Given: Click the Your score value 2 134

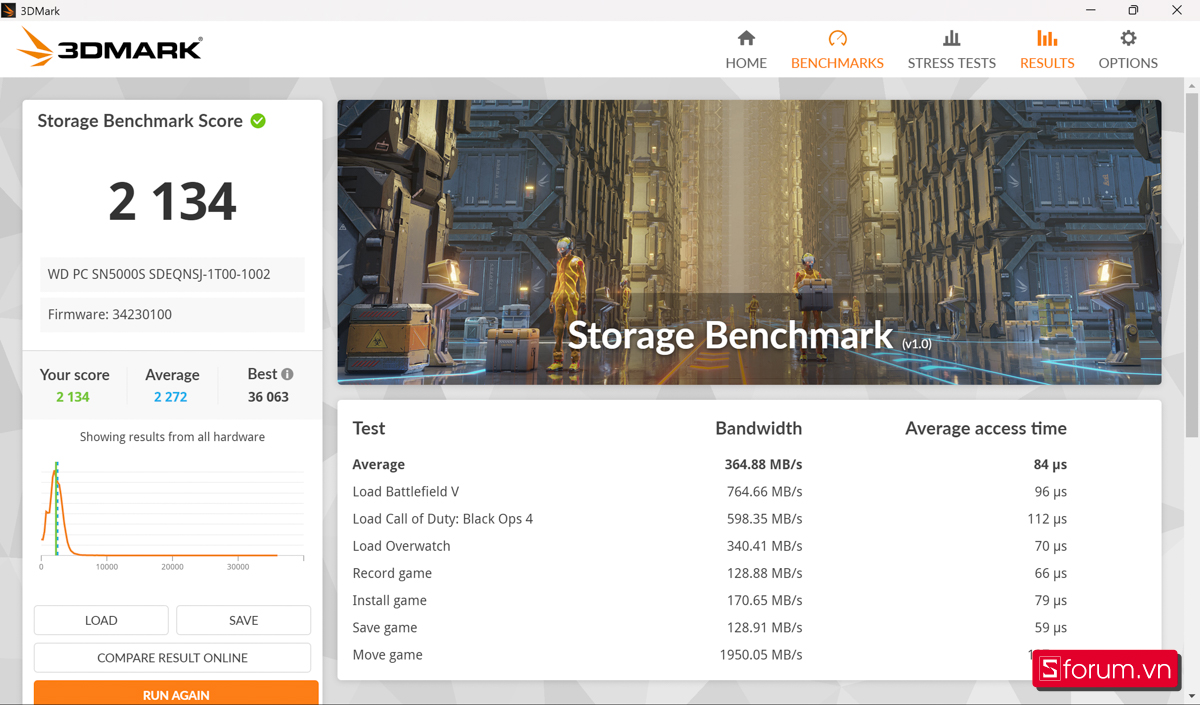Looking at the screenshot, I should (73, 397).
